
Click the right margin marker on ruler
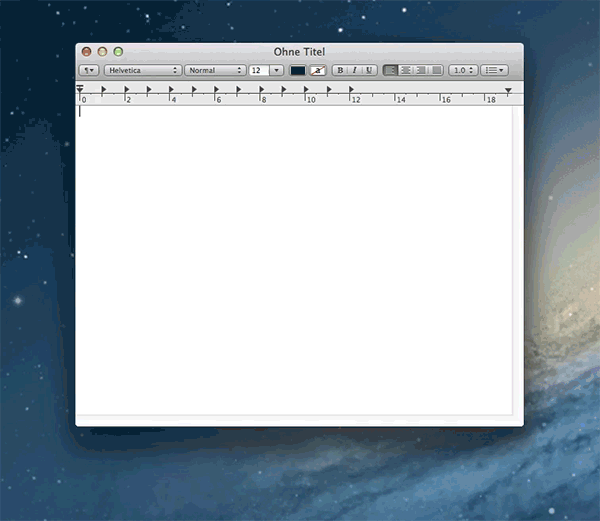[x=508, y=91]
